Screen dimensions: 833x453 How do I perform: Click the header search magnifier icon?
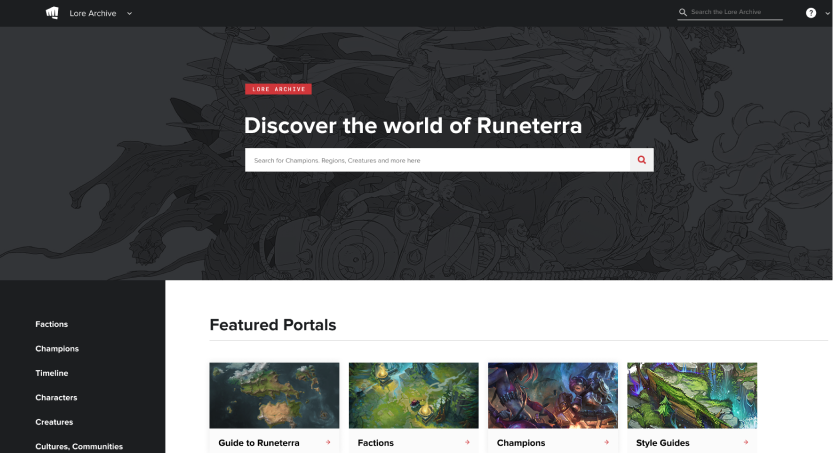pyautogui.click(x=683, y=12)
